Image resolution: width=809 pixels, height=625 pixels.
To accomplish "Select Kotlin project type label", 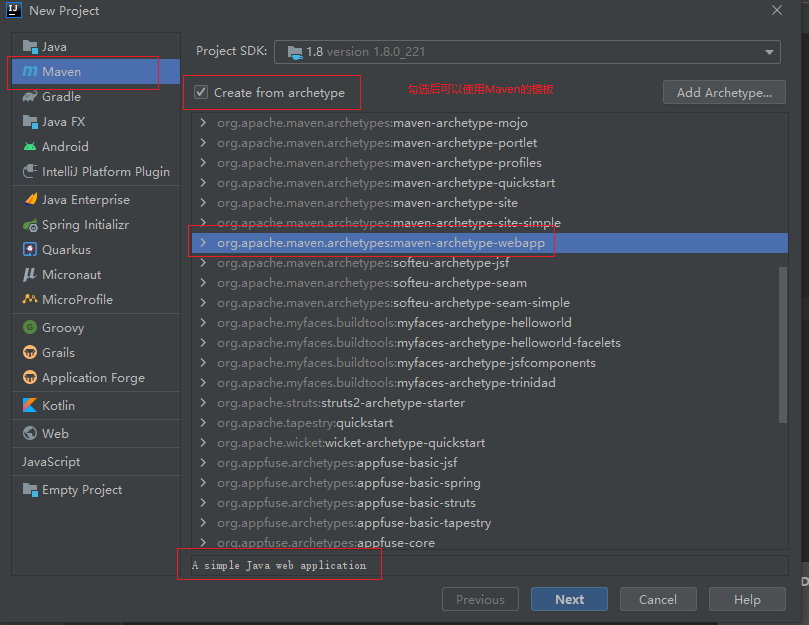I will [58, 406].
